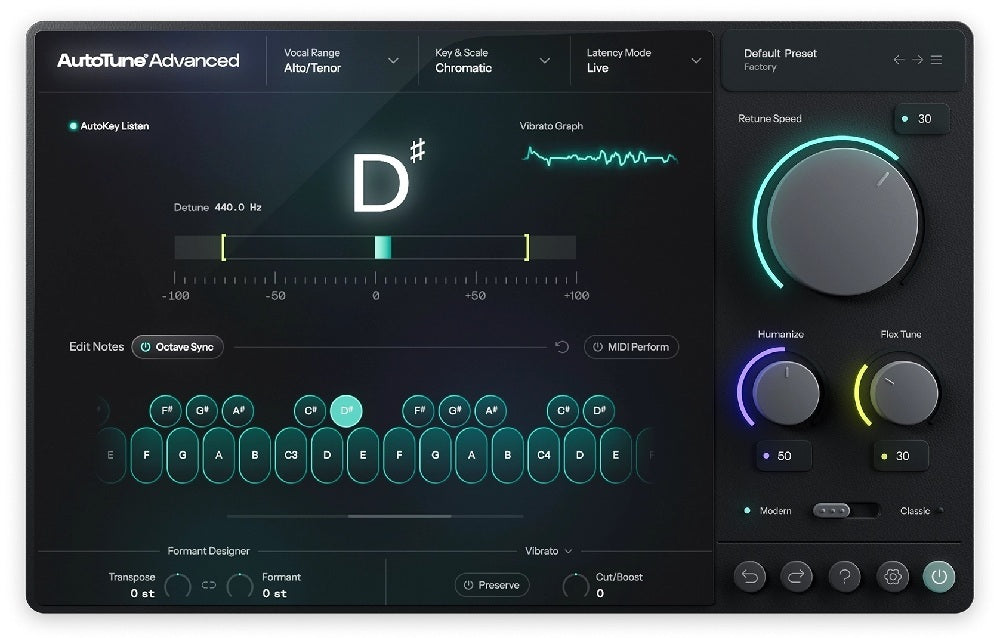This screenshot has width=994, height=638.
Task: Click the Formant Designer section label
Action: click(x=209, y=551)
